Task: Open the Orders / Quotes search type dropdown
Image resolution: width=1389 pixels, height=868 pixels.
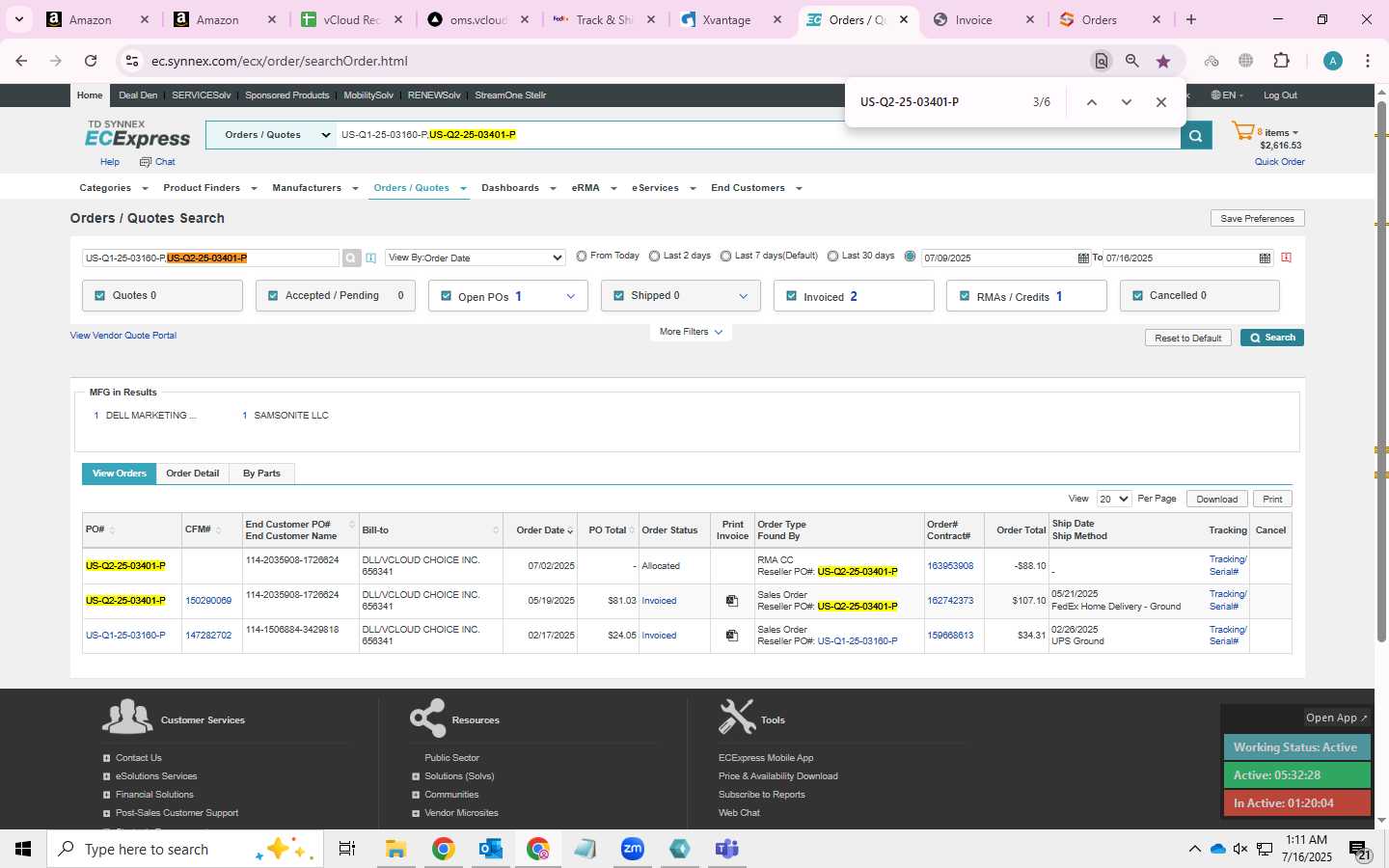Action: tap(271, 135)
